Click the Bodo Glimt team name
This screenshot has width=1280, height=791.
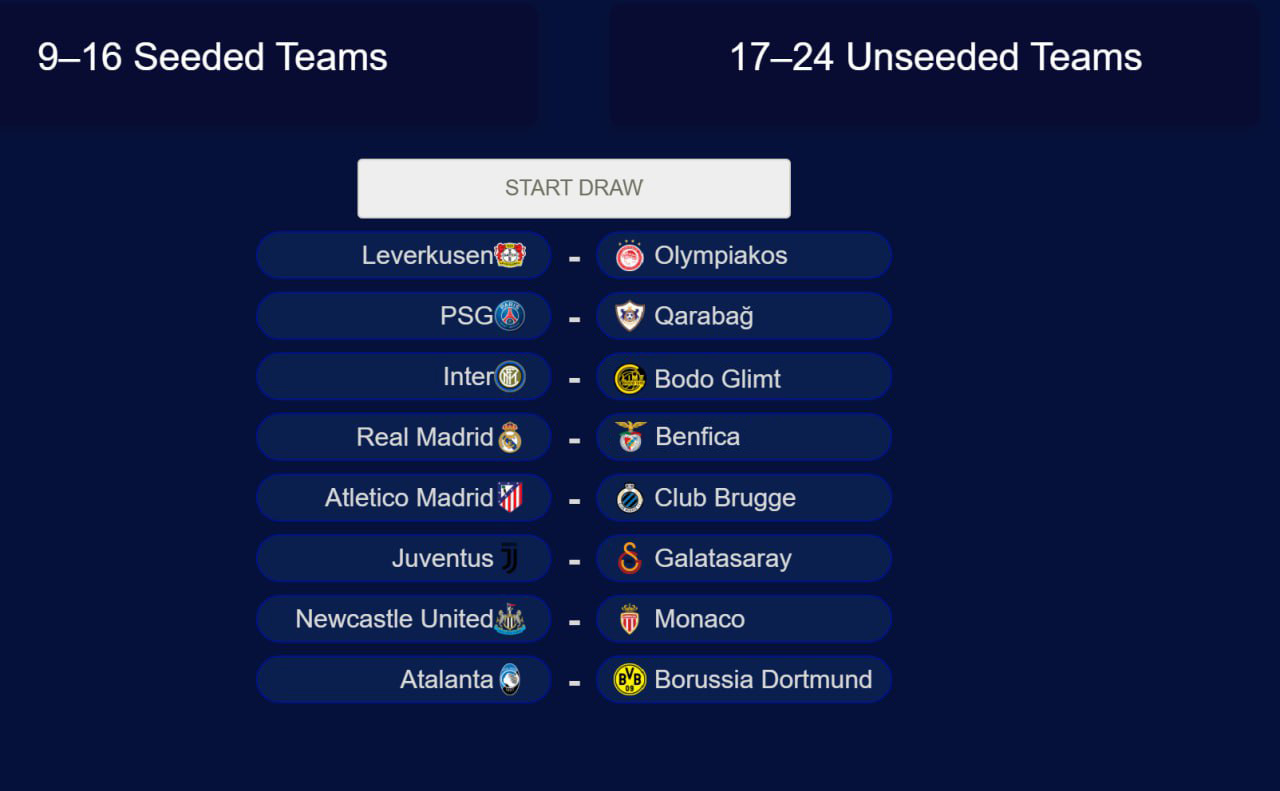coord(717,379)
